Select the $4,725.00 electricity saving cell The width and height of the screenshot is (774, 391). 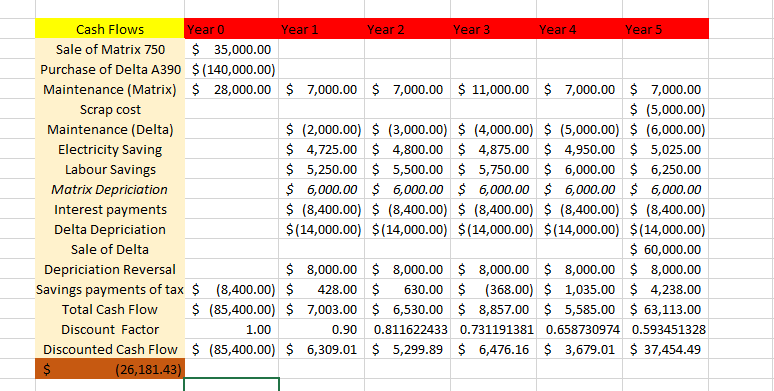321,150
